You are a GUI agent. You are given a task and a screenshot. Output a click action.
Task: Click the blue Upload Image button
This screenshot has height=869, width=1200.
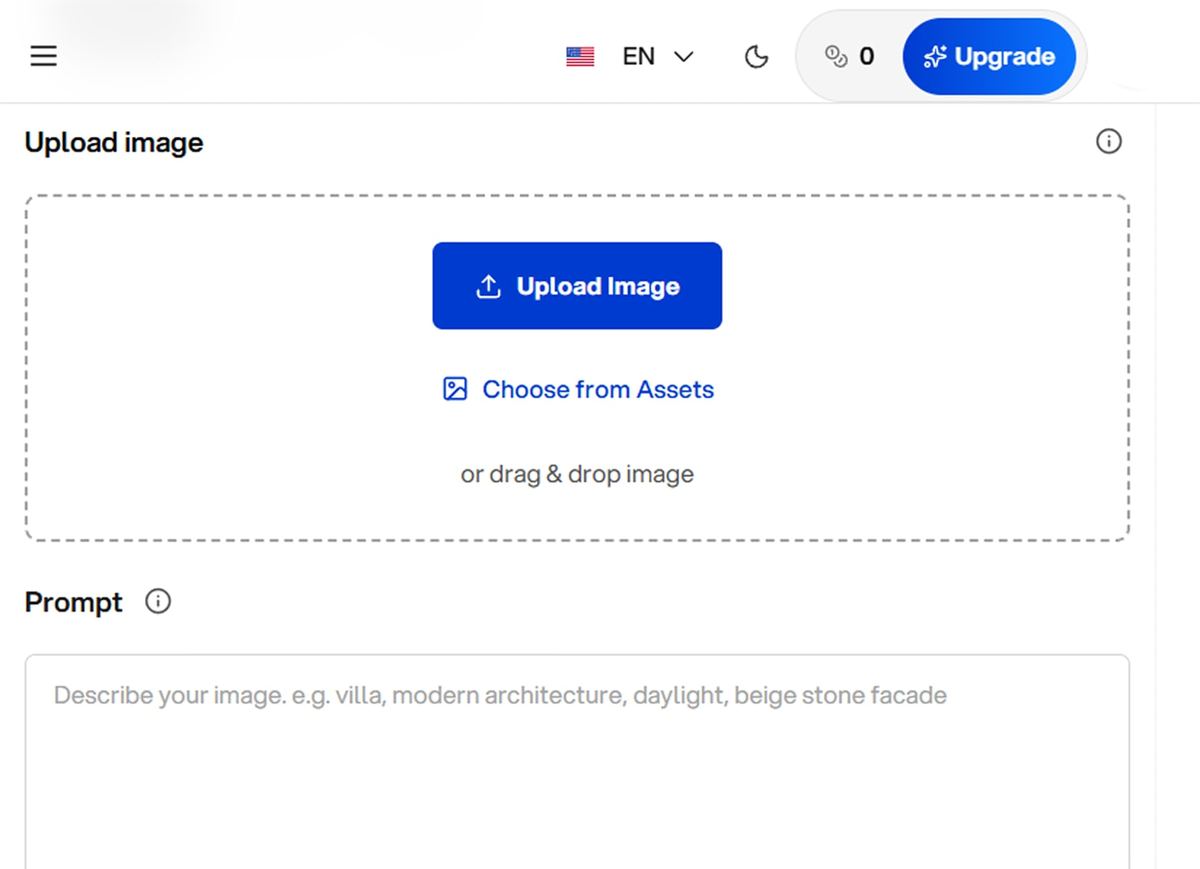point(577,286)
